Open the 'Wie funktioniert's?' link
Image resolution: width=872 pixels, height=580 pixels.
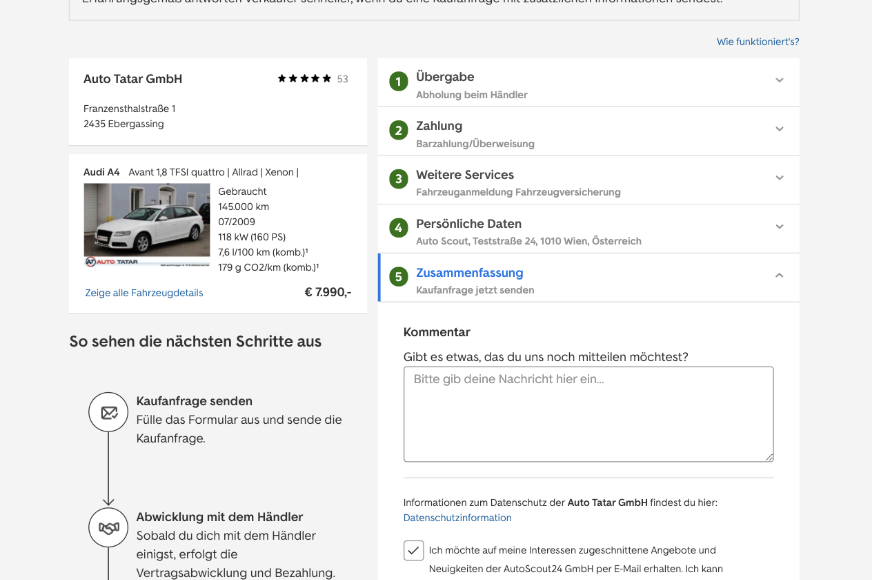coord(757,42)
